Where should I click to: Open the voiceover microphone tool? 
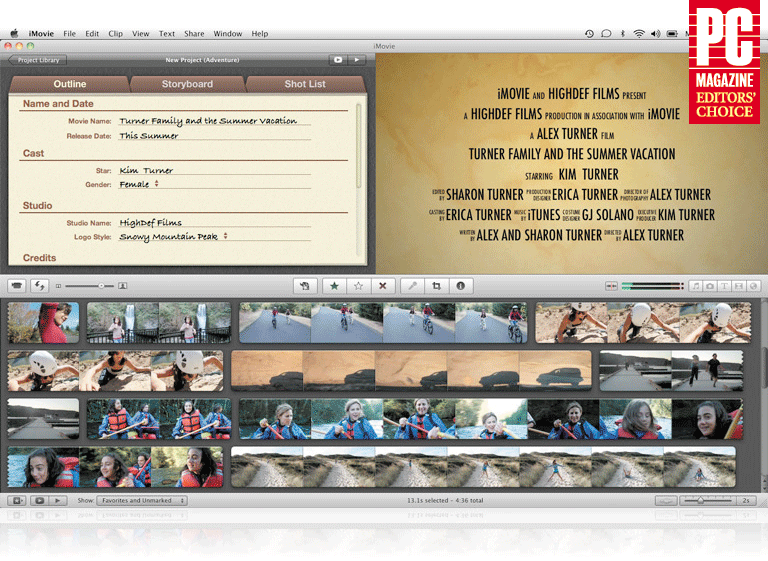tap(412, 286)
